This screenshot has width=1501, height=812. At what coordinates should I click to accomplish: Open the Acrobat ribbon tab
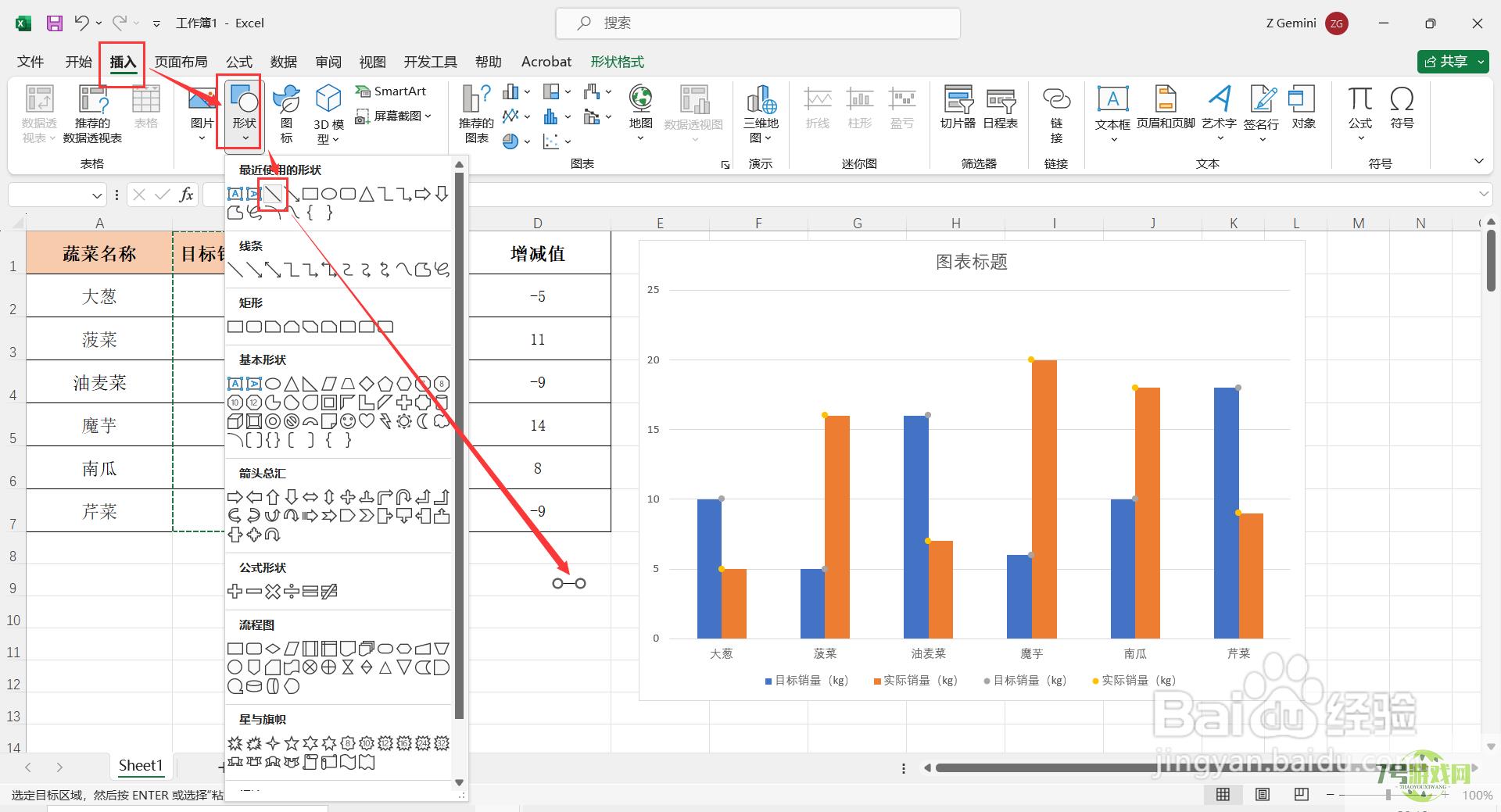(546, 62)
